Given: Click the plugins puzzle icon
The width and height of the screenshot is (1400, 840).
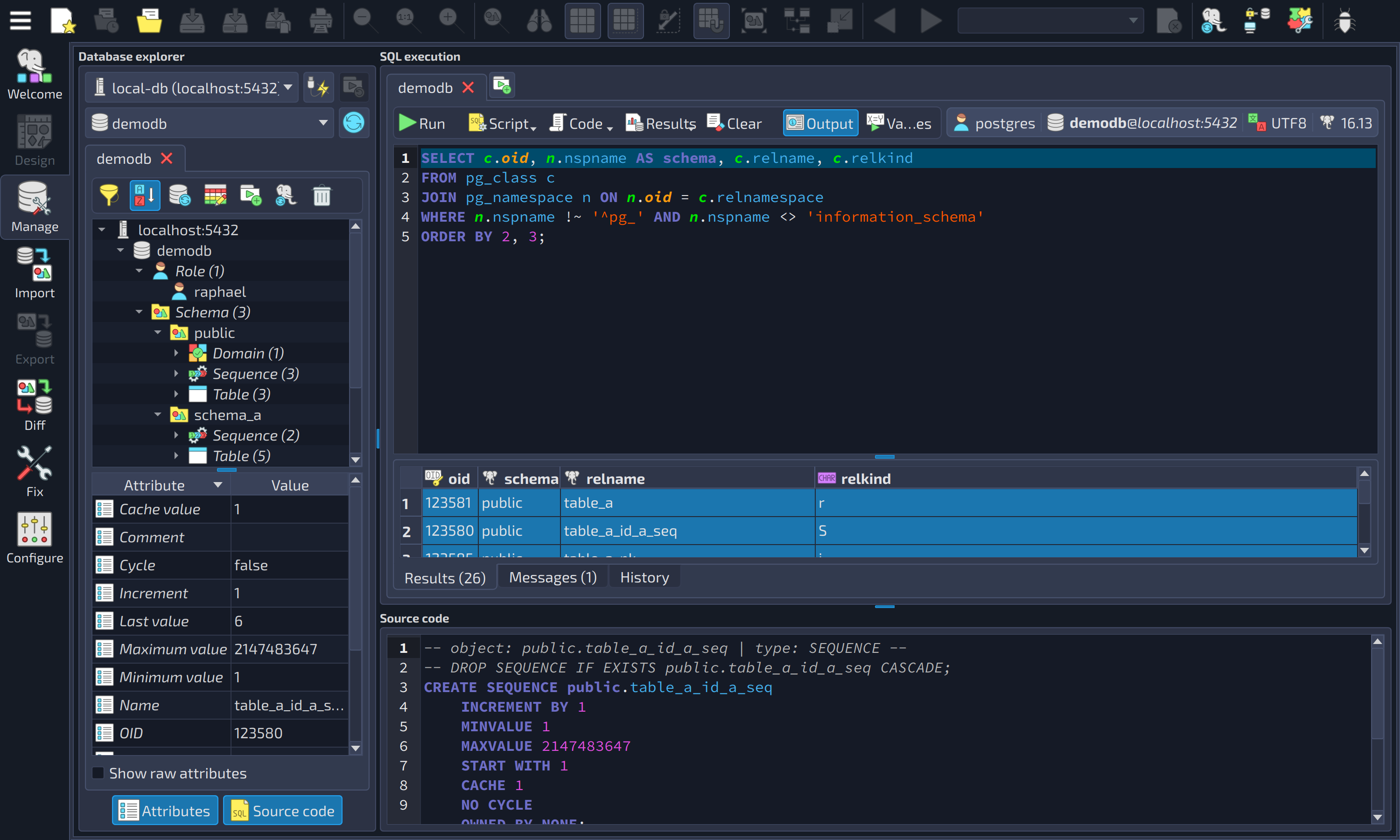Looking at the screenshot, I should point(1300,21).
